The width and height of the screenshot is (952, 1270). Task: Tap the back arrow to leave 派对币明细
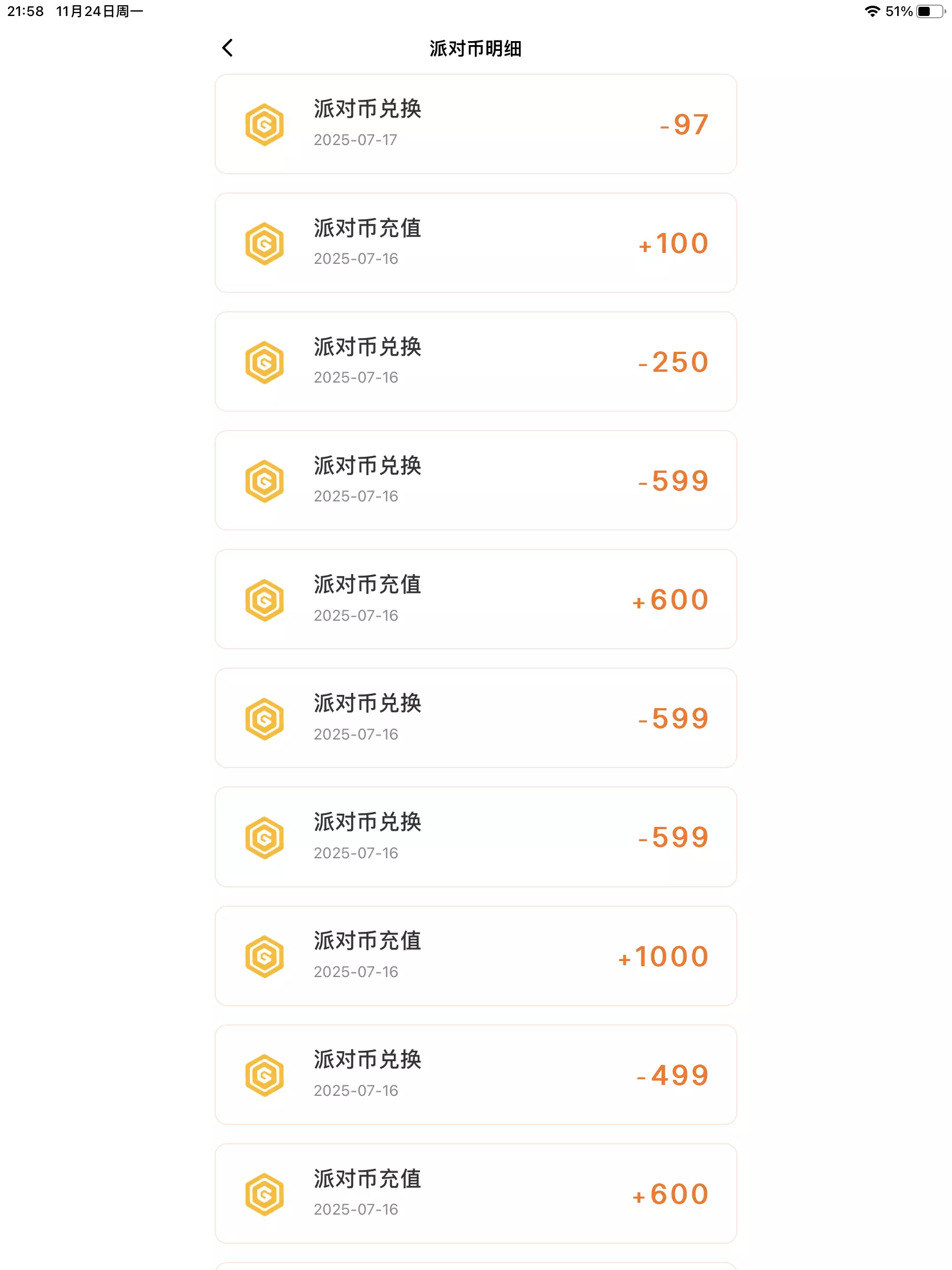(227, 48)
